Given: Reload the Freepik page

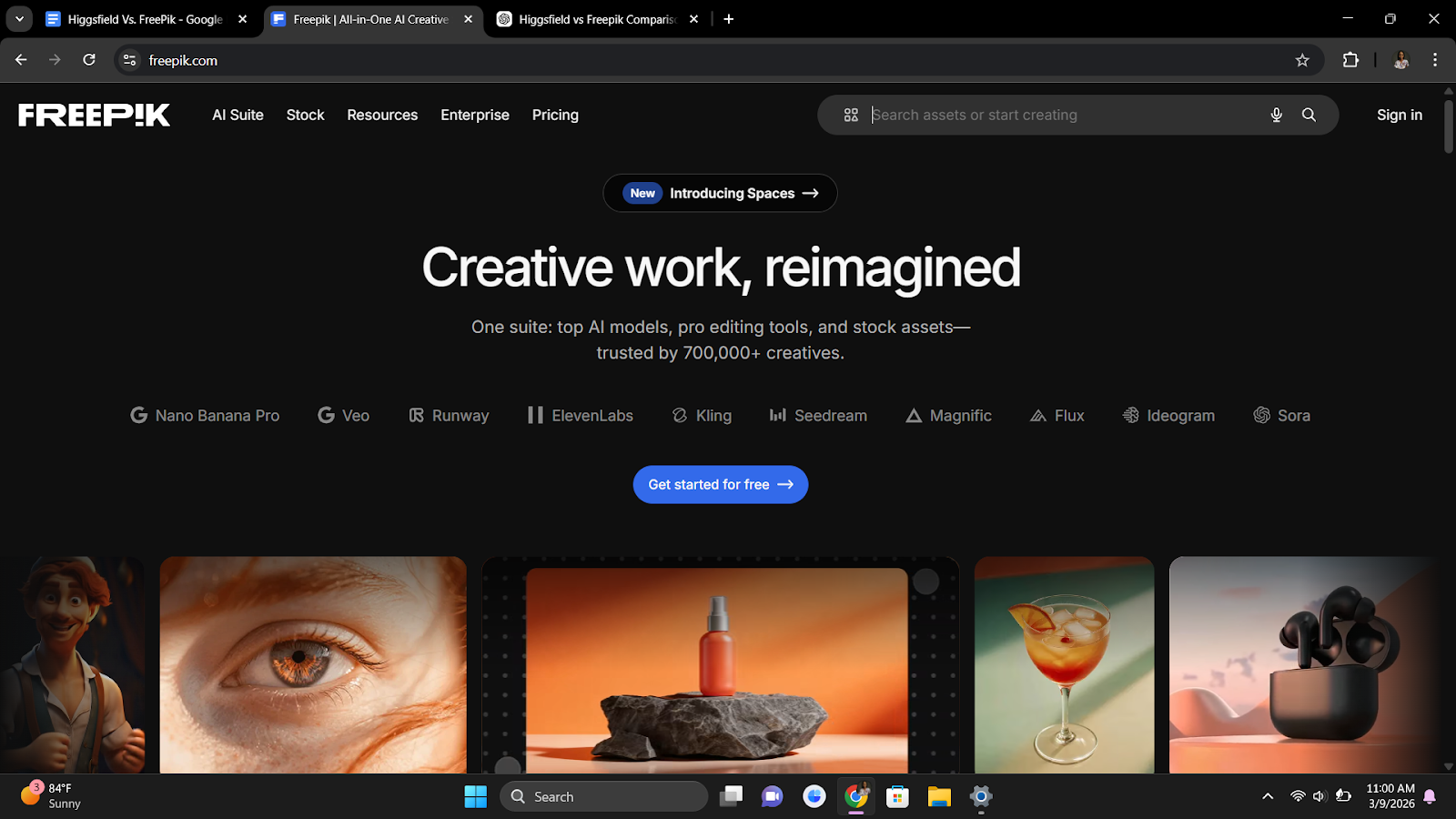Looking at the screenshot, I should point(89,60).
